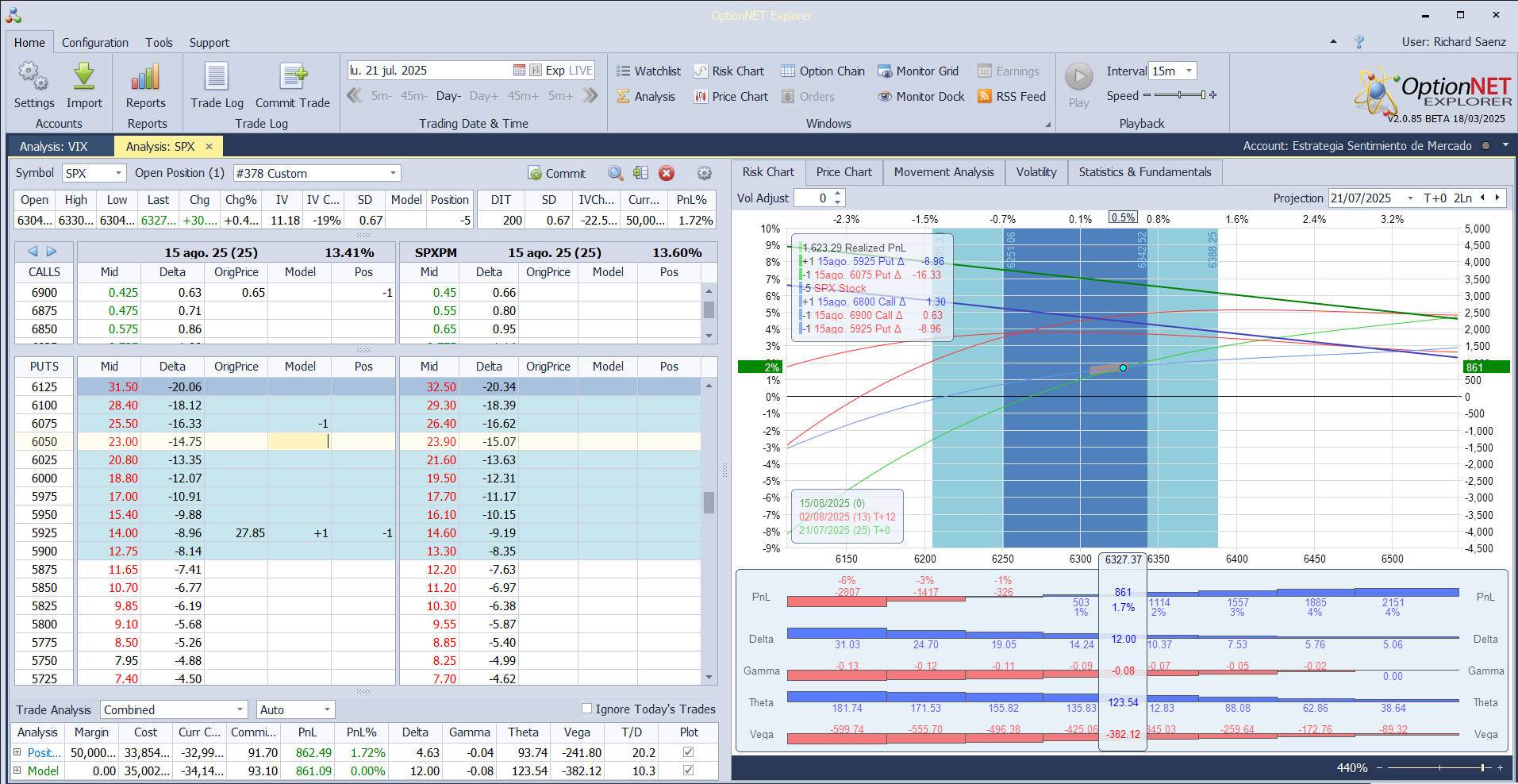Click the expiration marker icon beside Exp
The width and height of the screenshot is (1518, 784).
[x=536, y=70]
